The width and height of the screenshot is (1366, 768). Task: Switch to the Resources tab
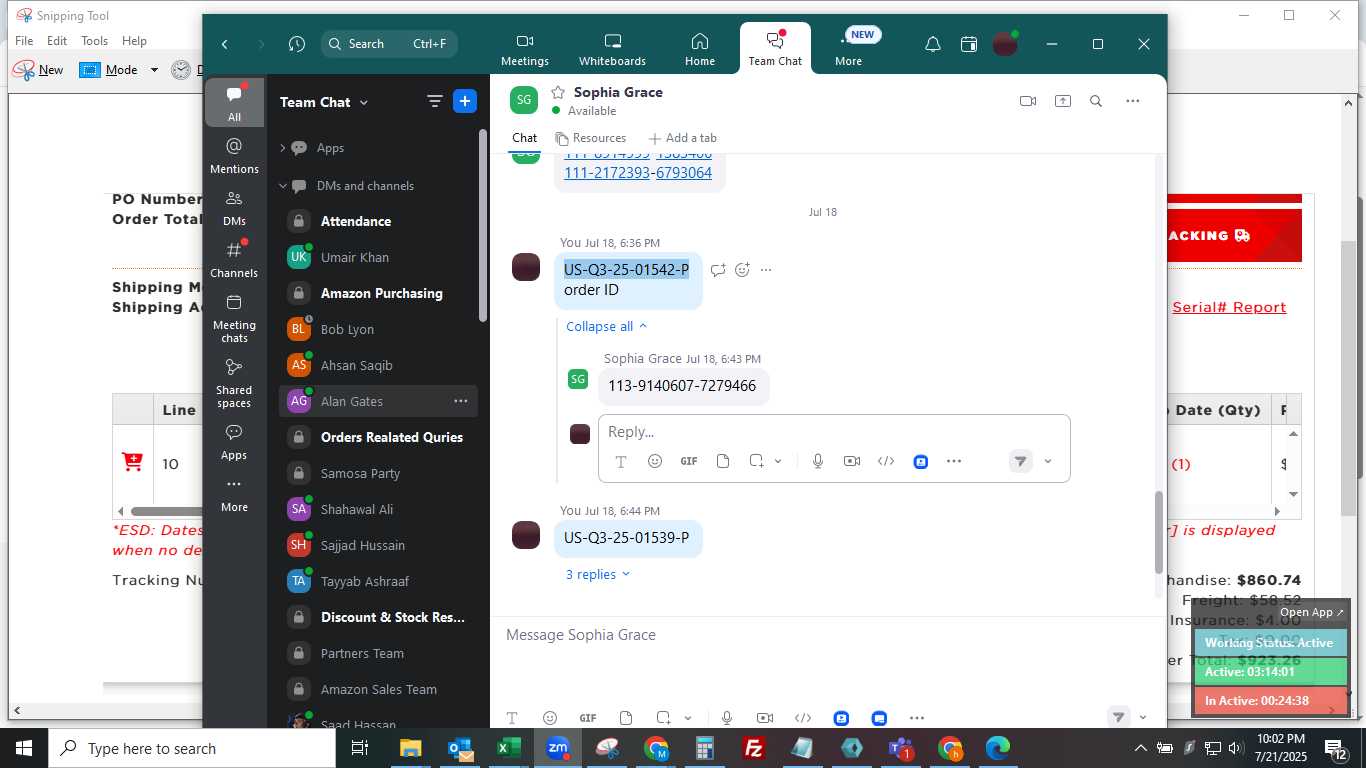[x=591, y=138]
